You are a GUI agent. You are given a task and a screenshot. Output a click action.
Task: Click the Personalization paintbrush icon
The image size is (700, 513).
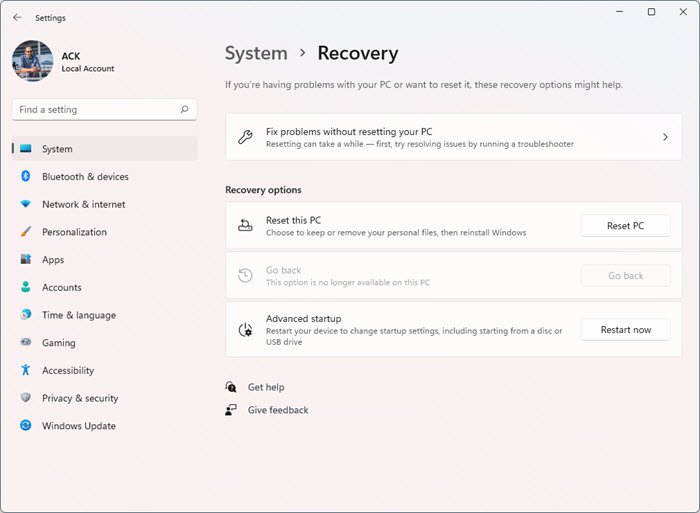(26, 232)
